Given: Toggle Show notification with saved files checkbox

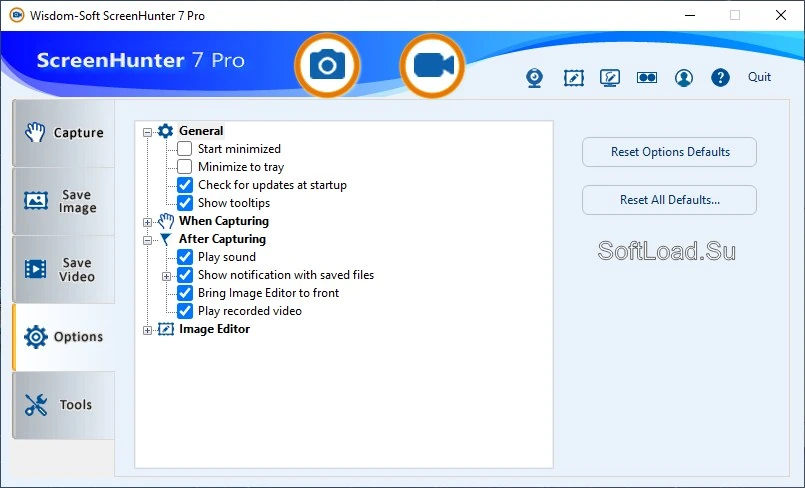Looking at the screenshot, I should [x=185, y=275].
